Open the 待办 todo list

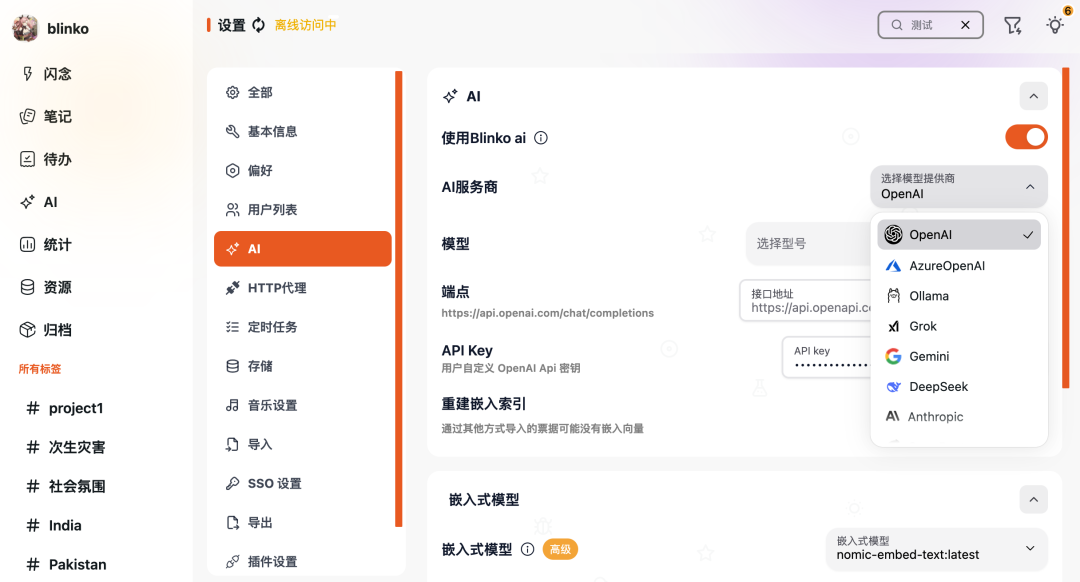pos(47,159)
